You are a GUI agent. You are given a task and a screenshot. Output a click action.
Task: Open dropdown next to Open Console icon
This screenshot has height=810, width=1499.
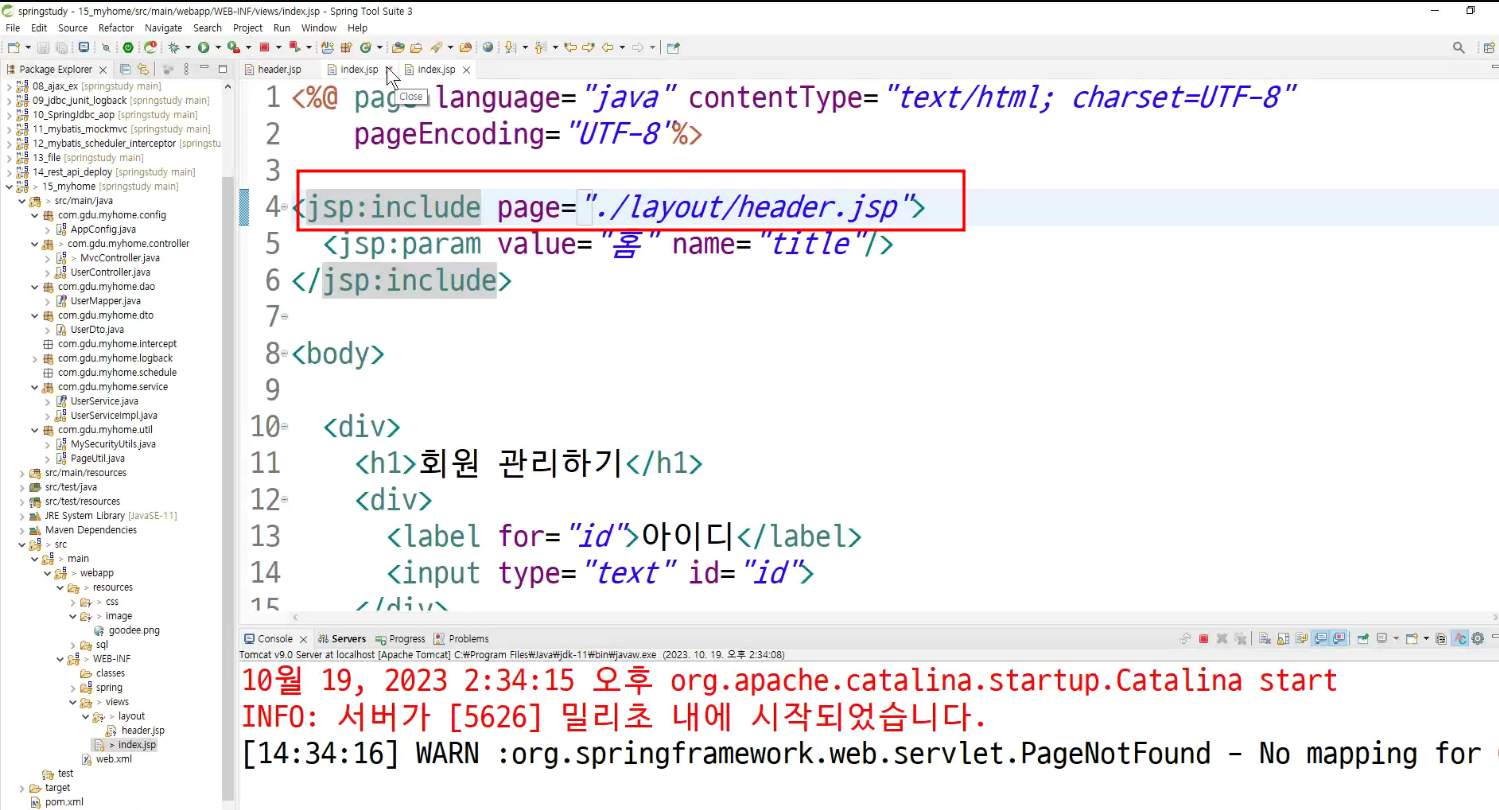[x=1424, y=638]
